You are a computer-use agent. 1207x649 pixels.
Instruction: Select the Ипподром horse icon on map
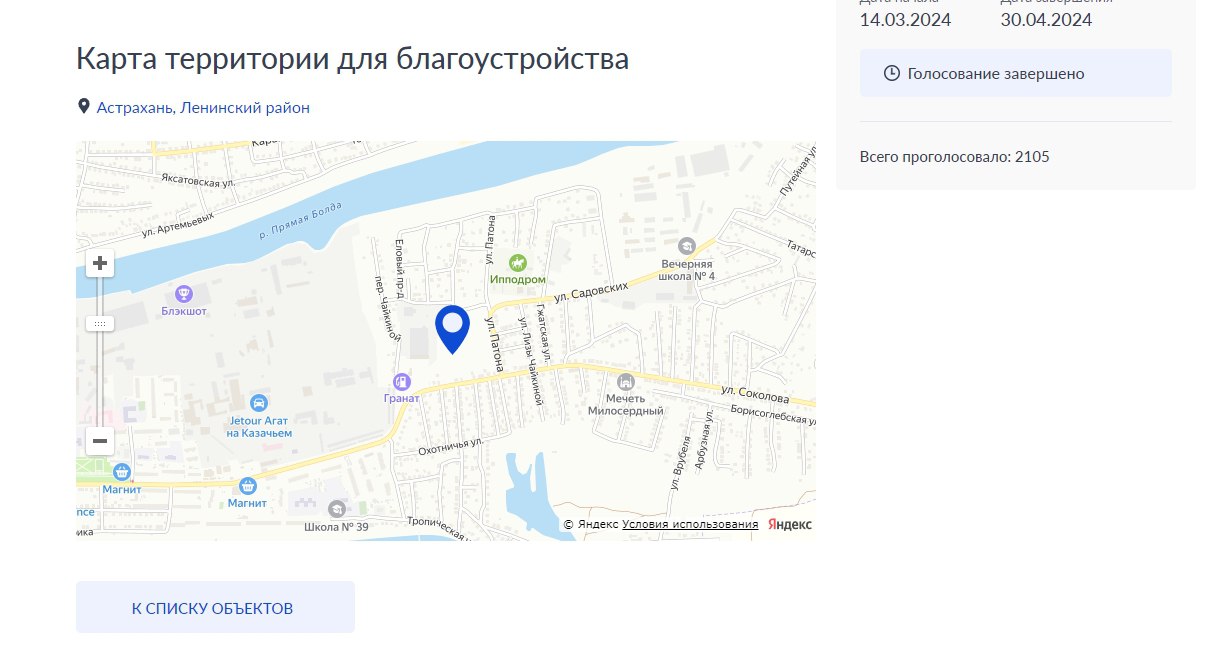(518, 263)
